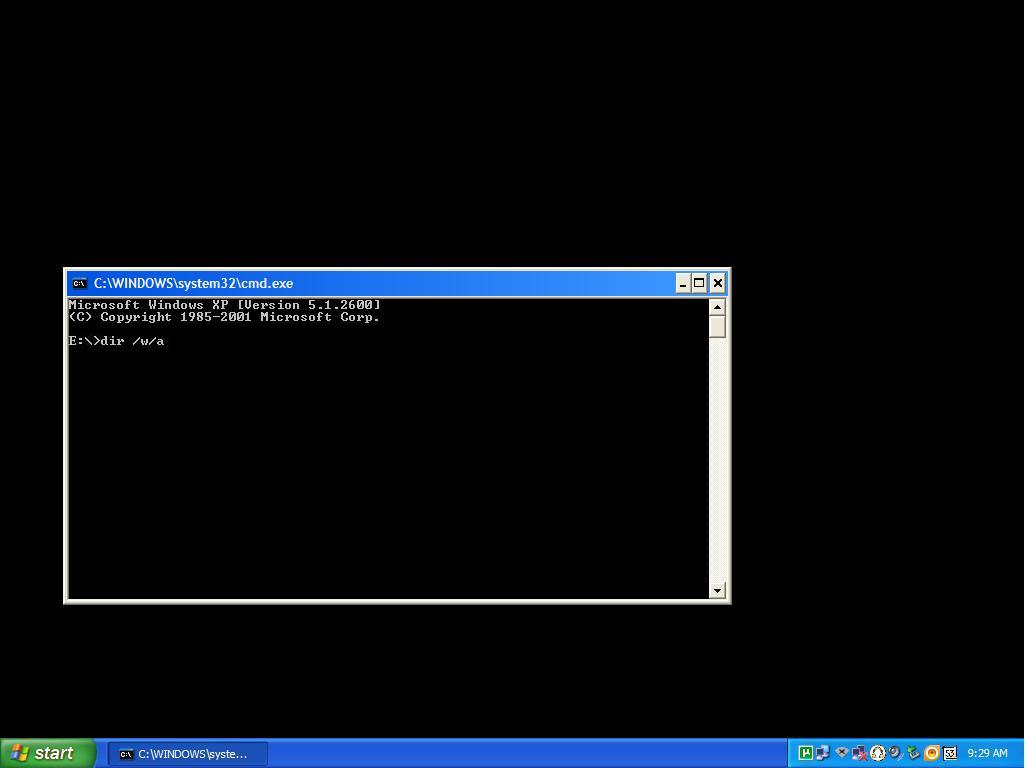Click the scrollbar up arrow in cmd window
The width and height of the screenshot is (1025, 768).
click(x=717, y=307)
